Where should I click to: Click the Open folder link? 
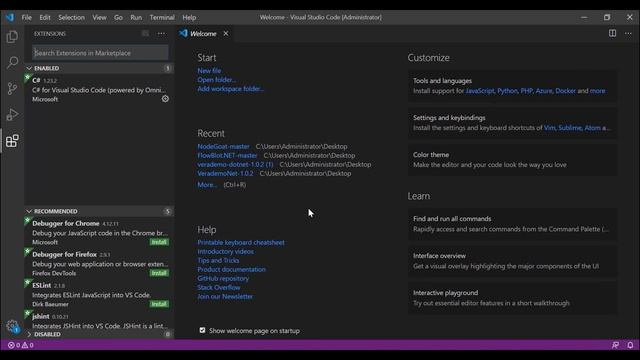click(x=217, y=80)
